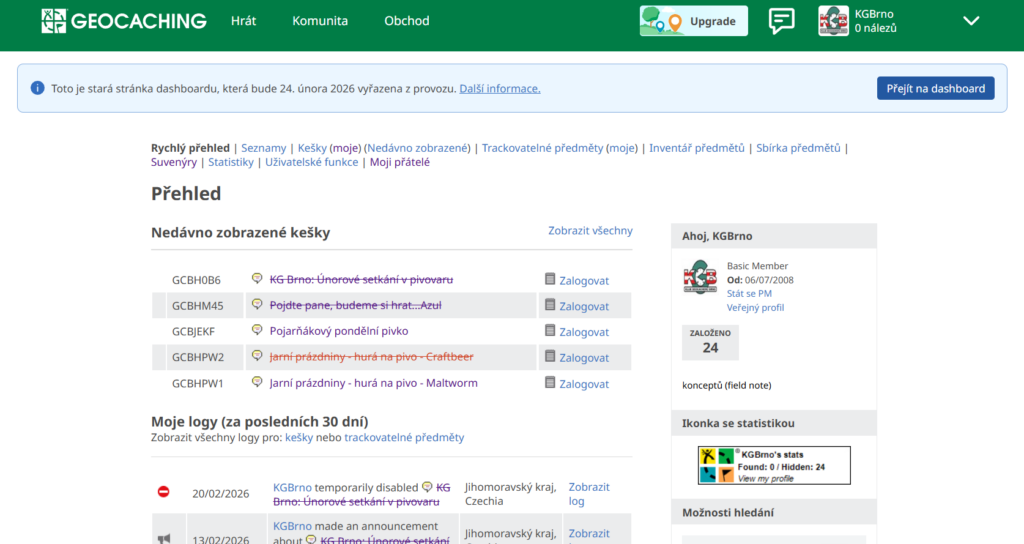This screenshot has height=544, width=1024.
Task: Click the KGBrno's stats banner image
Action: click(774, 466)
